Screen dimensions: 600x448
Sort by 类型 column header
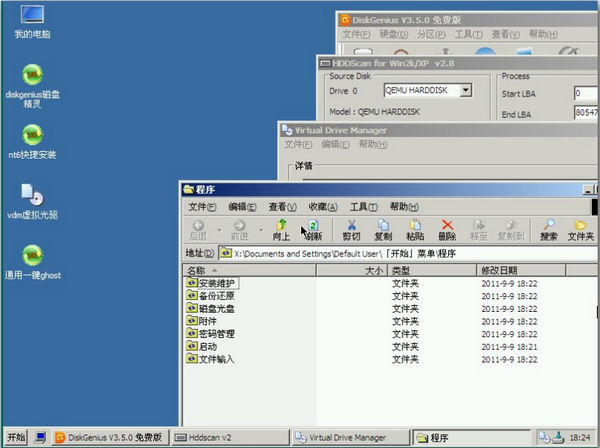coord(432,270)
